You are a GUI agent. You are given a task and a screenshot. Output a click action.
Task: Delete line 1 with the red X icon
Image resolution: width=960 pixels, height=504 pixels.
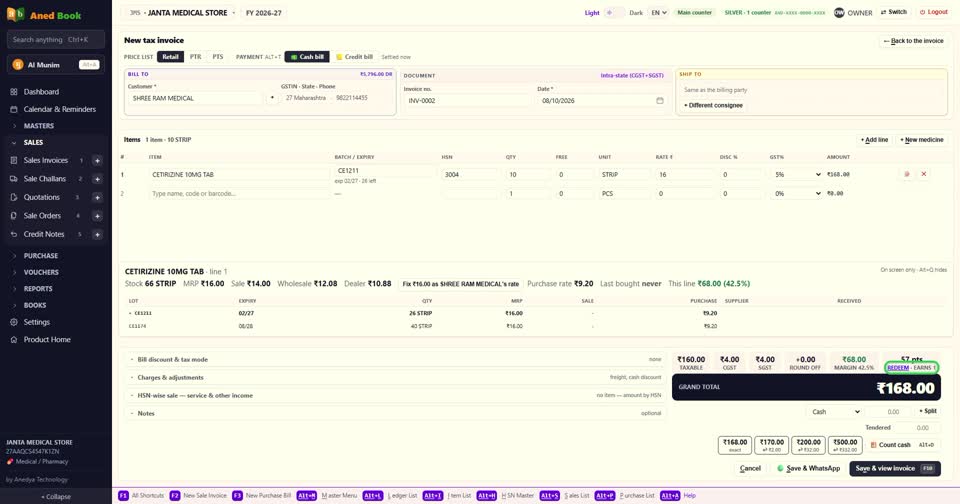(x=924, y=175)
